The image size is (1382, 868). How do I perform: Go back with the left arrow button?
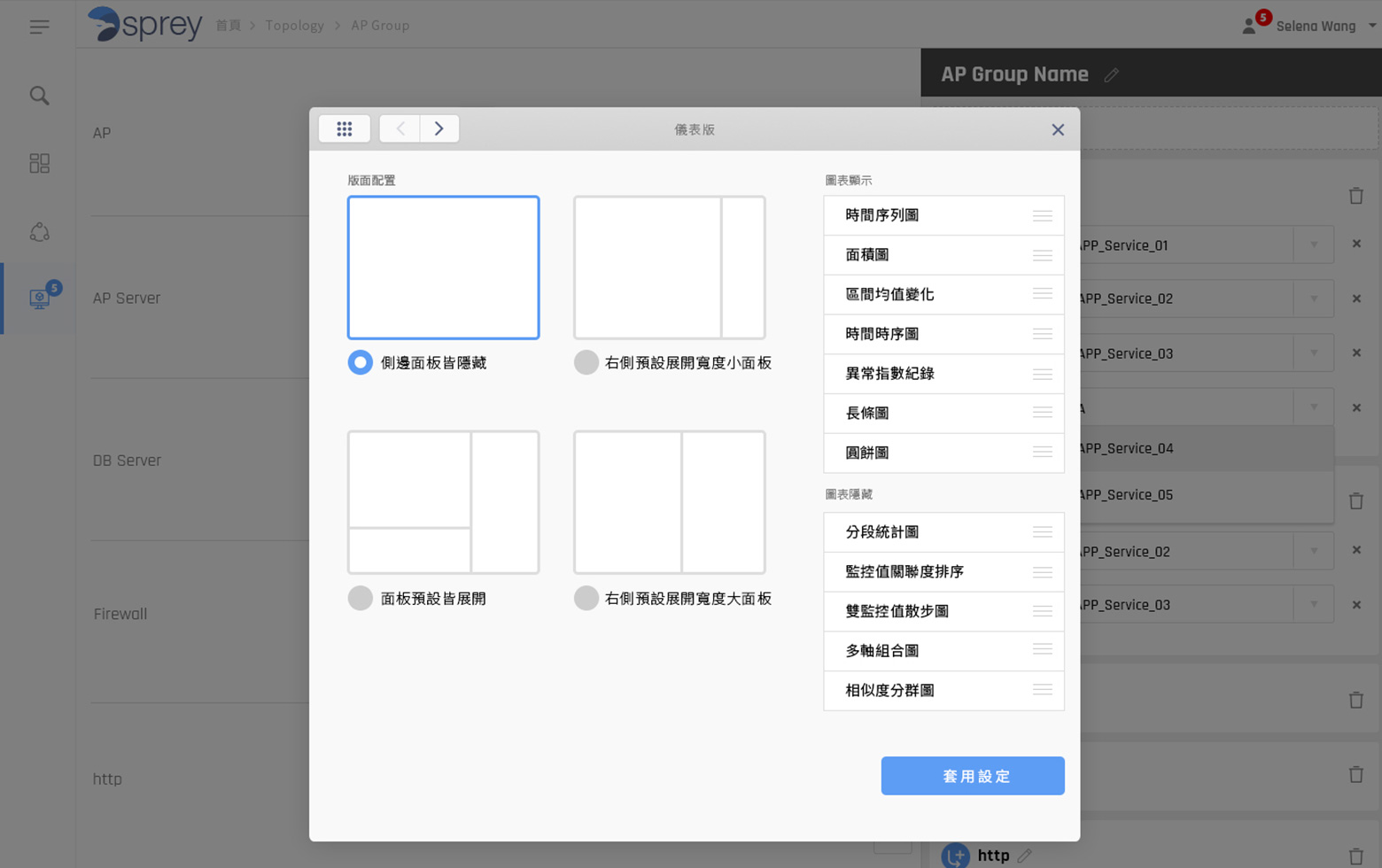coord(400,129)
